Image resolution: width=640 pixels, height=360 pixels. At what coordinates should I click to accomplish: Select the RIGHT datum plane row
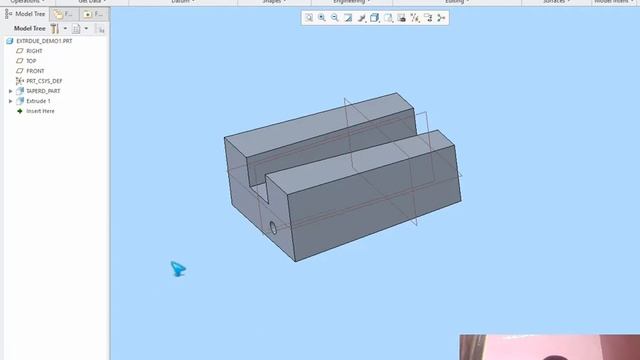pos(34,51)
